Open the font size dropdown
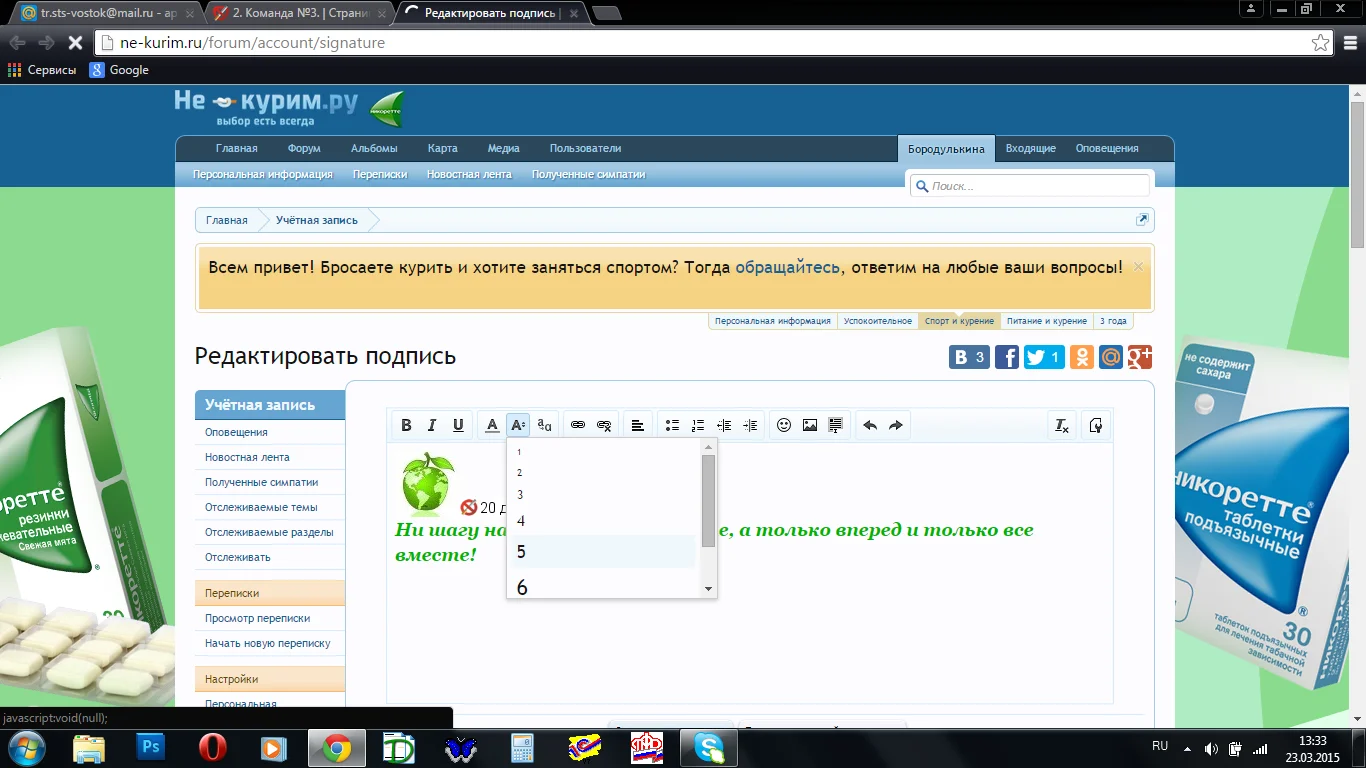Screen dimensions: 1366x768 [x=518, y=425]
